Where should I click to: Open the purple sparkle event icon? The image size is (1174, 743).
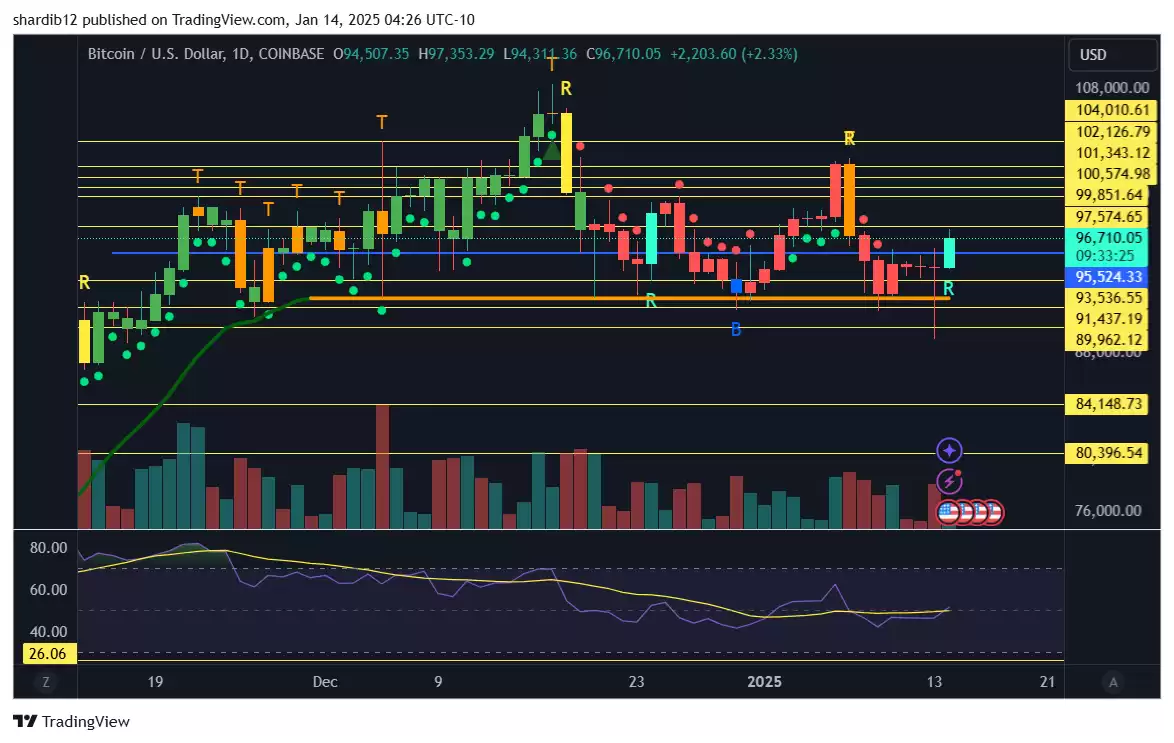pos(949,451)
